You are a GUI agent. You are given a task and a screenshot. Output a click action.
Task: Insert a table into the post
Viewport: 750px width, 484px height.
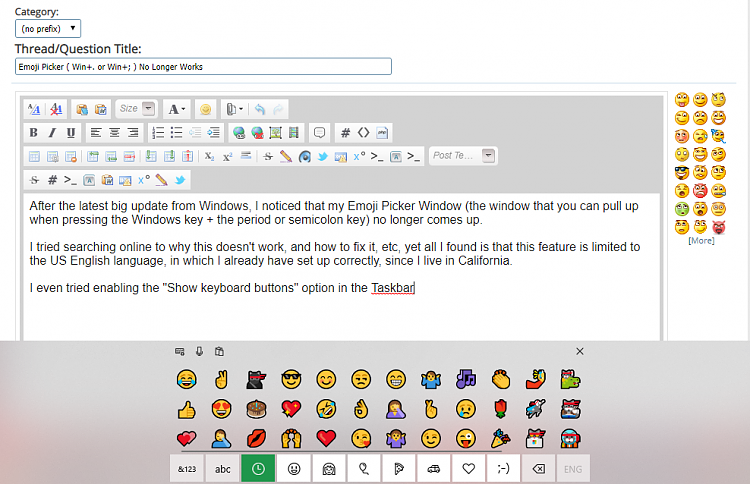coord(34,156)
